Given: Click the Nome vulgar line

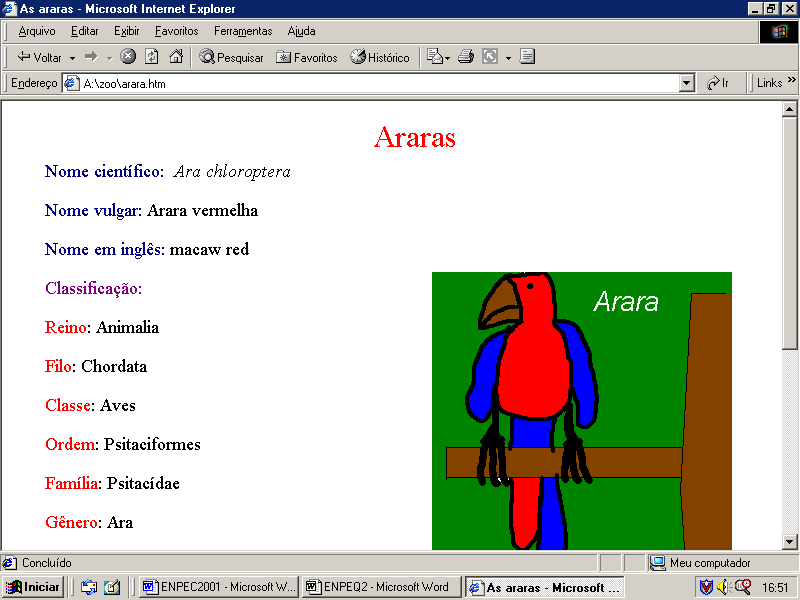Looking at the screenshot, I should click(x=152, y=211).
